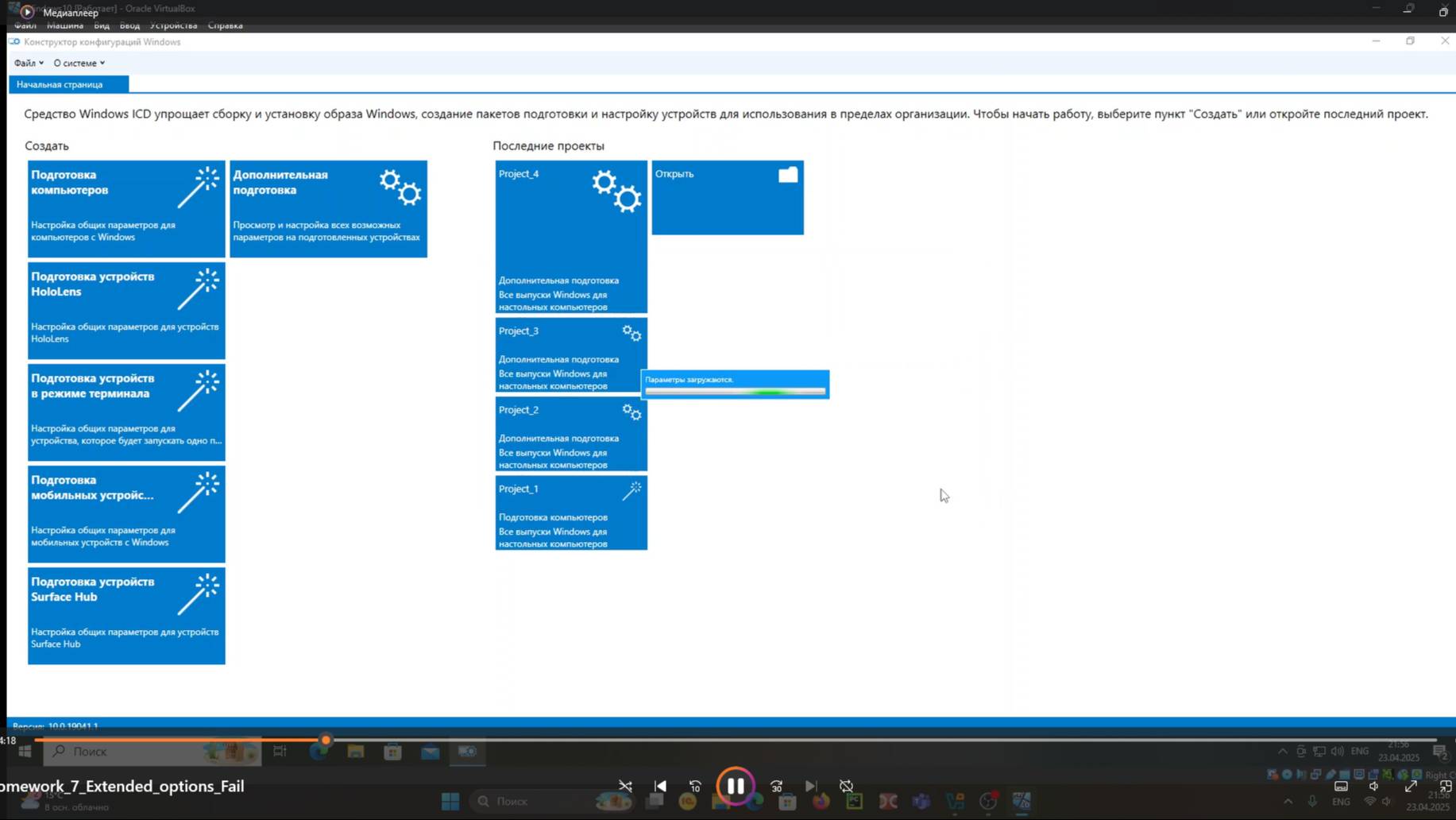Open Mail app in guest taskbar
This screenshot has height=820, width=1456.
(x=431, y=752)
